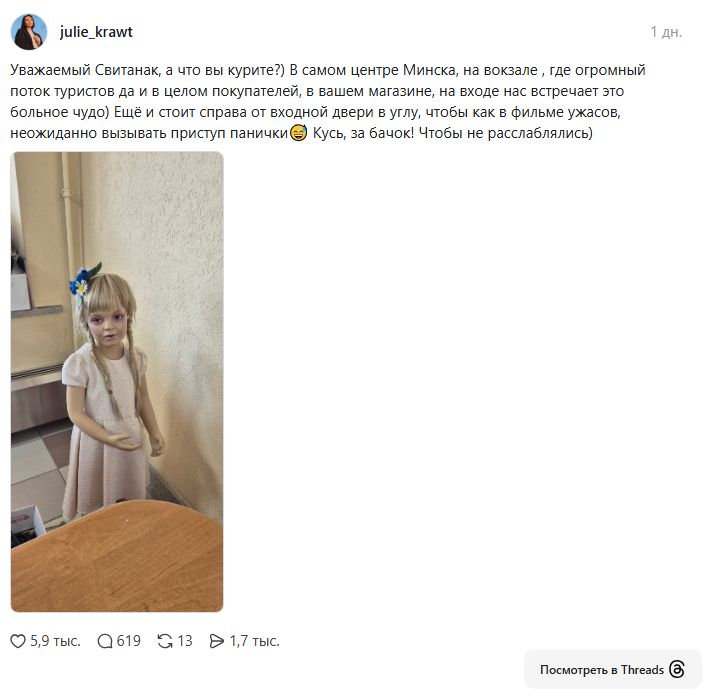Viewport: 709px width, 697px height.
Task: Click the Threads logo icon
Action: [676, 669]
